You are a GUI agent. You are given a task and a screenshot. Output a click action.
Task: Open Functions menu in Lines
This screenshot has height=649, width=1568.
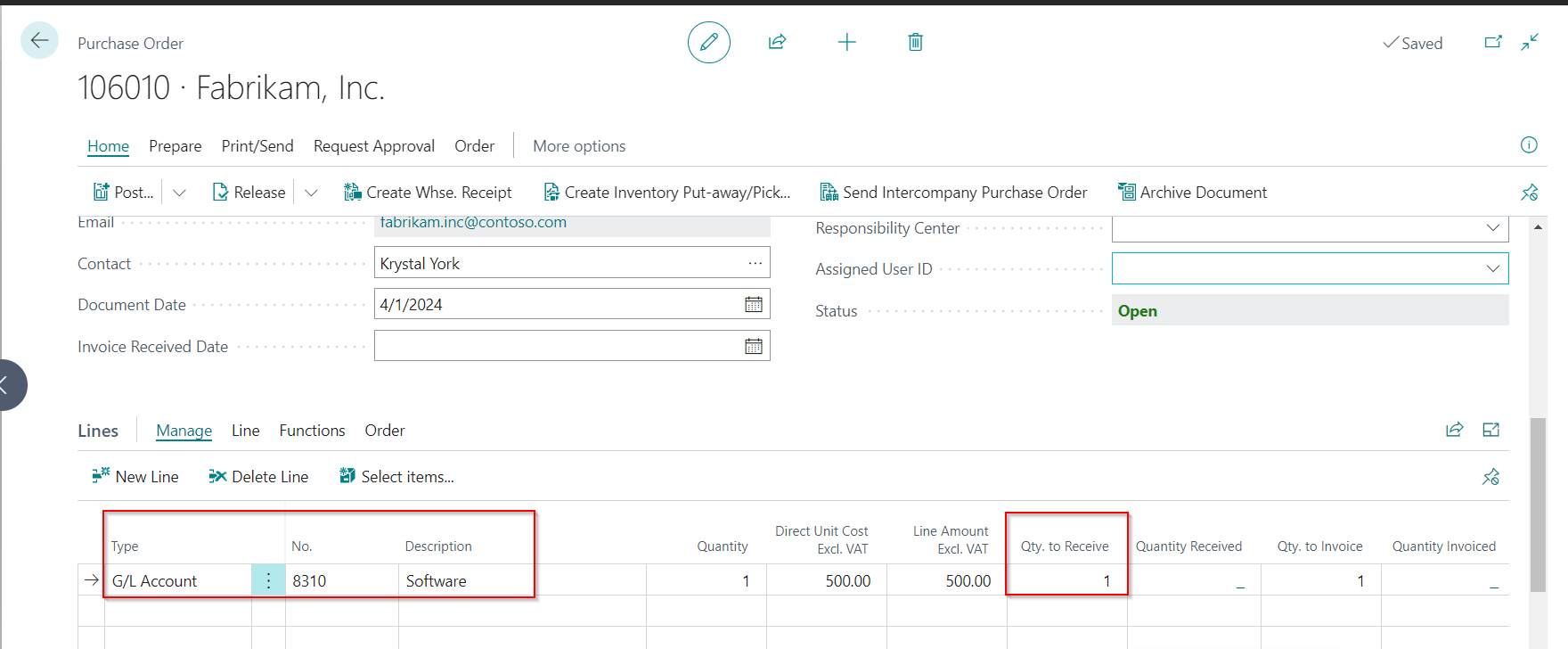312,431
